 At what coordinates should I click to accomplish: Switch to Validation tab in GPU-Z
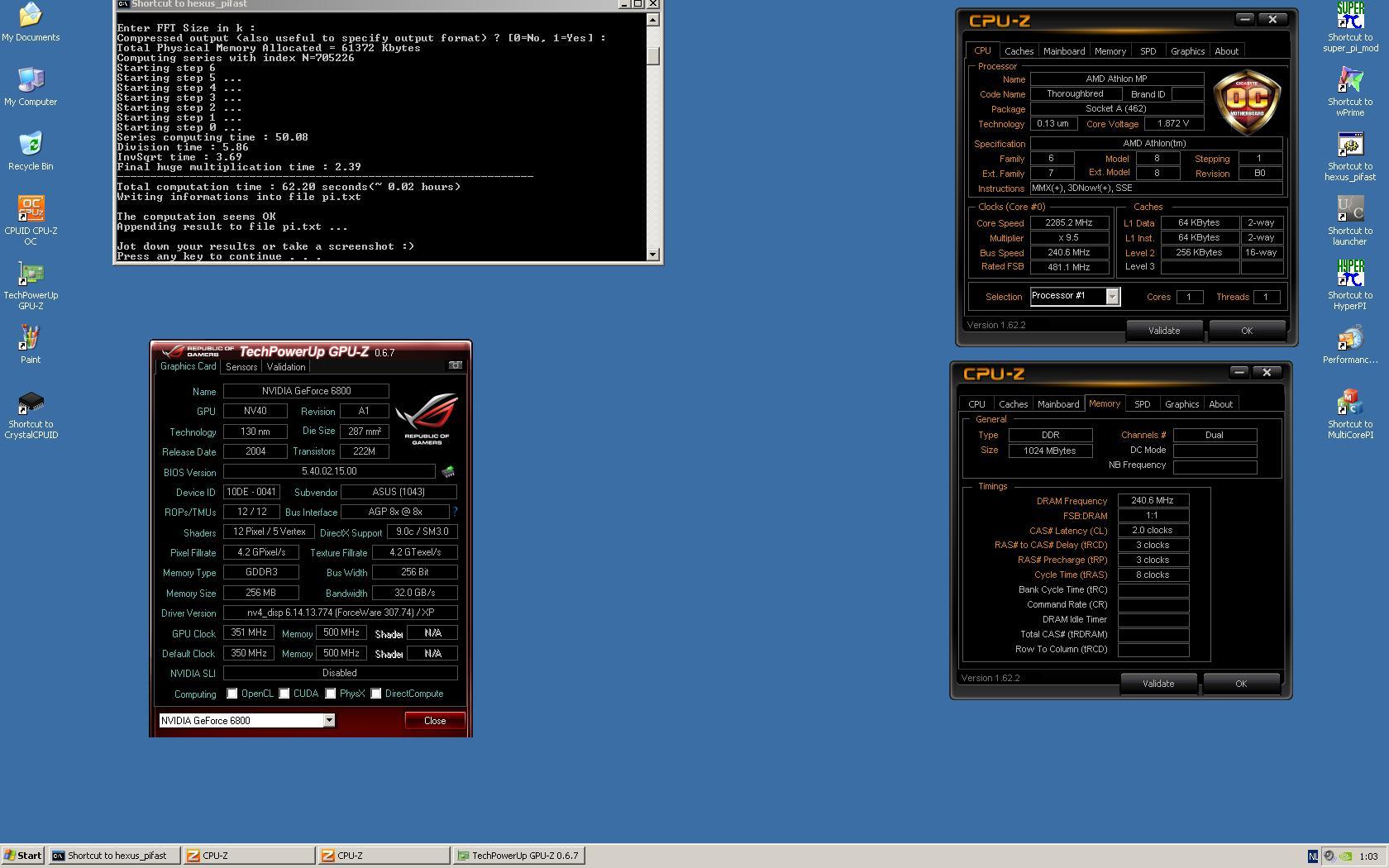point(286,367)
